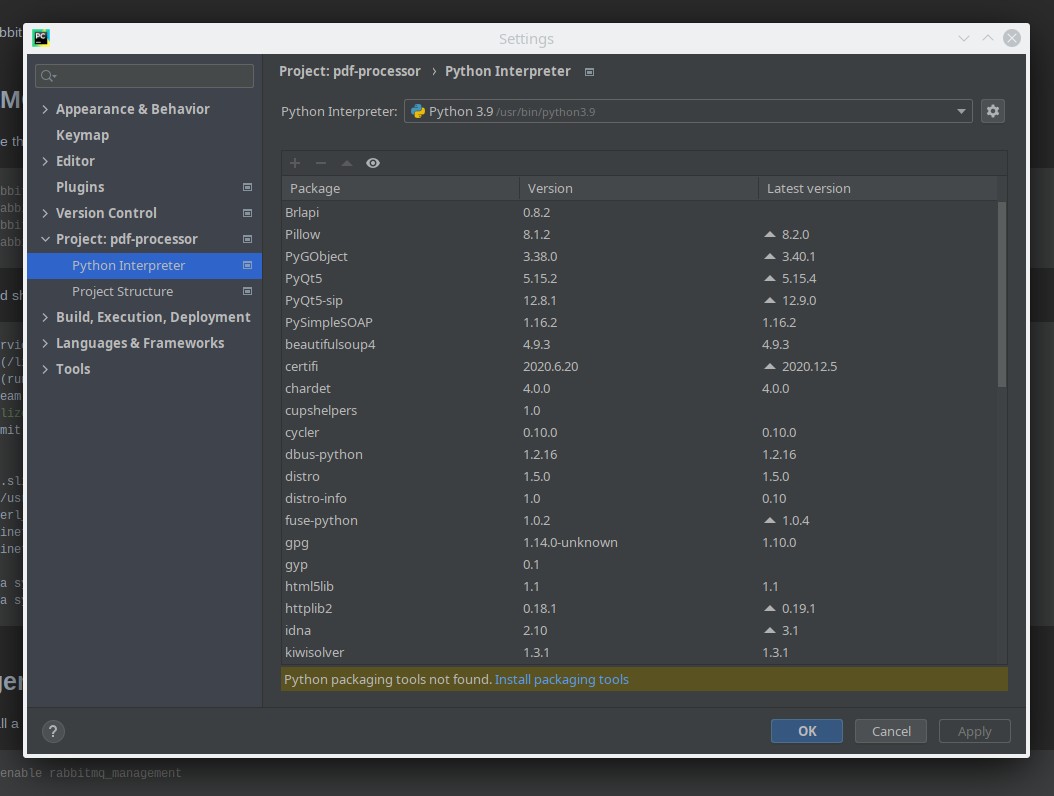This screenshot has height=796, width=1054.
Task: Click the Cancel button
Action: (x=891, y=731)
